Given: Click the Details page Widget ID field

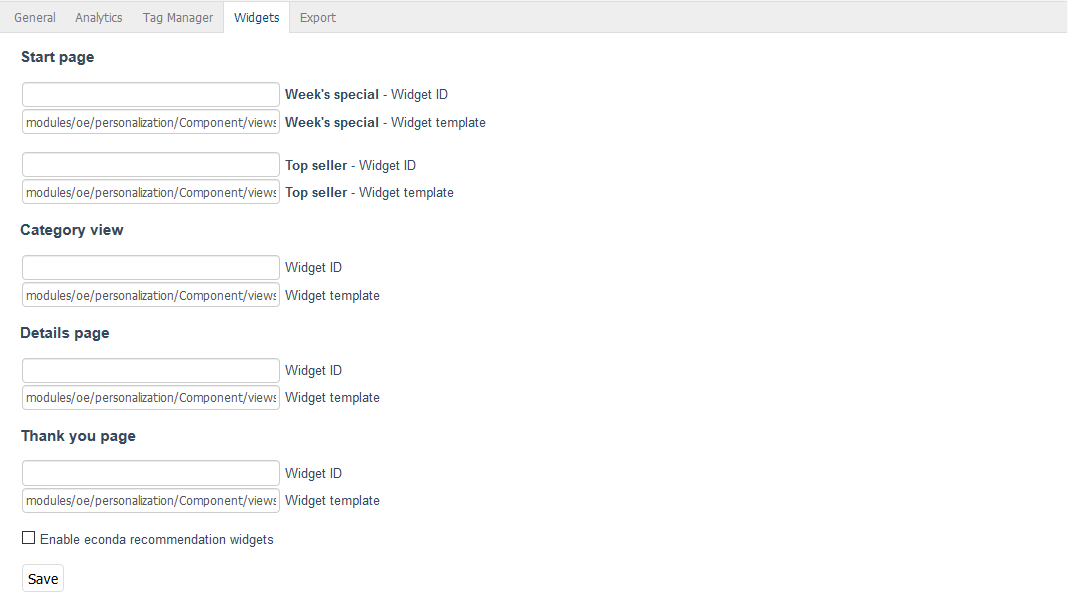Looking at the screenshot, I should click(151, 371).
